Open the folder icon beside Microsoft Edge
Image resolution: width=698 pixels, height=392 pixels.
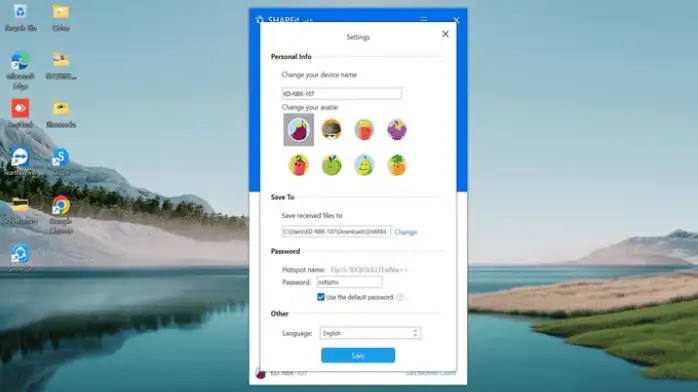click(61, 65)
